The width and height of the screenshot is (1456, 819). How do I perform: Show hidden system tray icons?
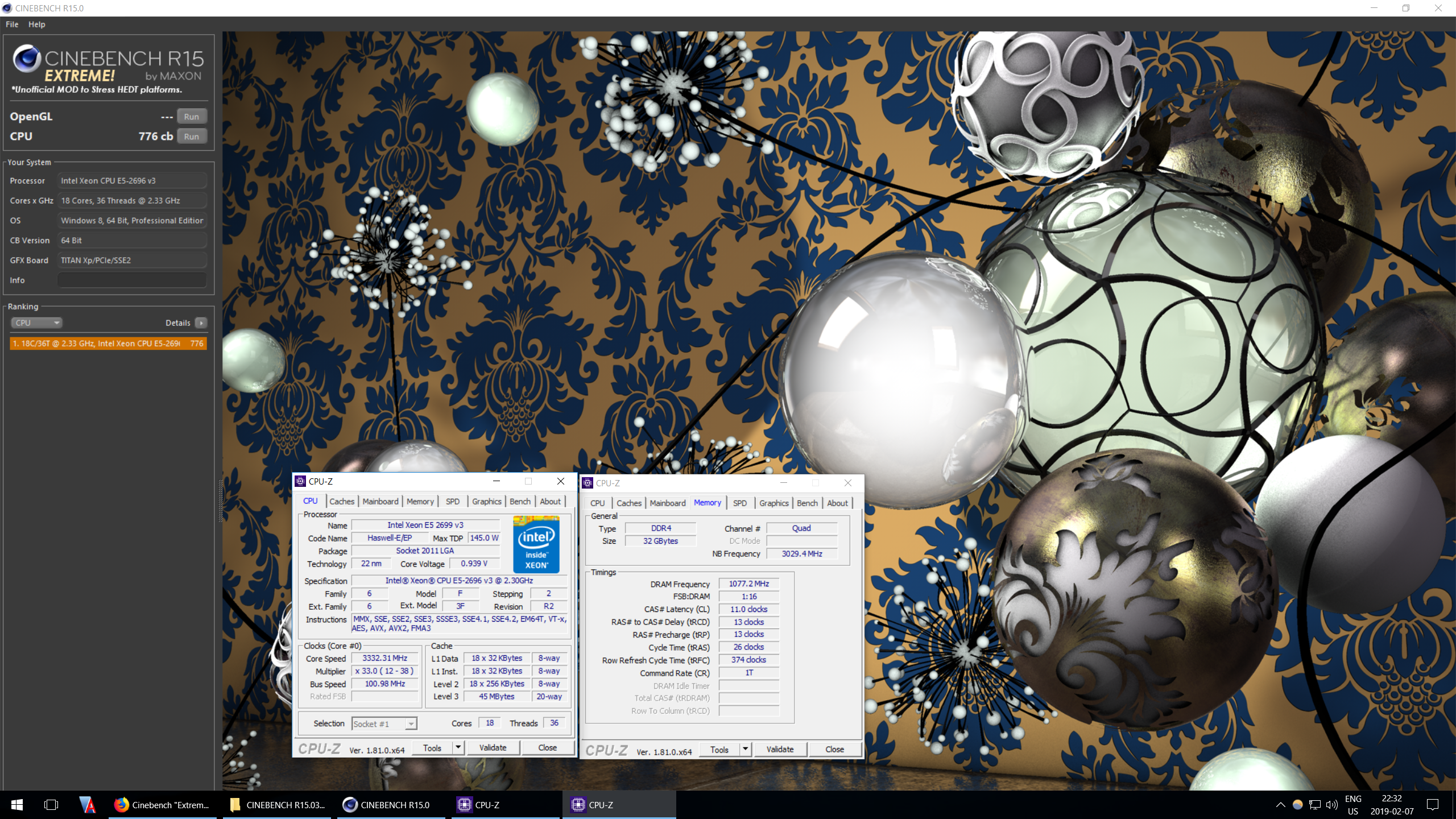tap(1280, 805)
